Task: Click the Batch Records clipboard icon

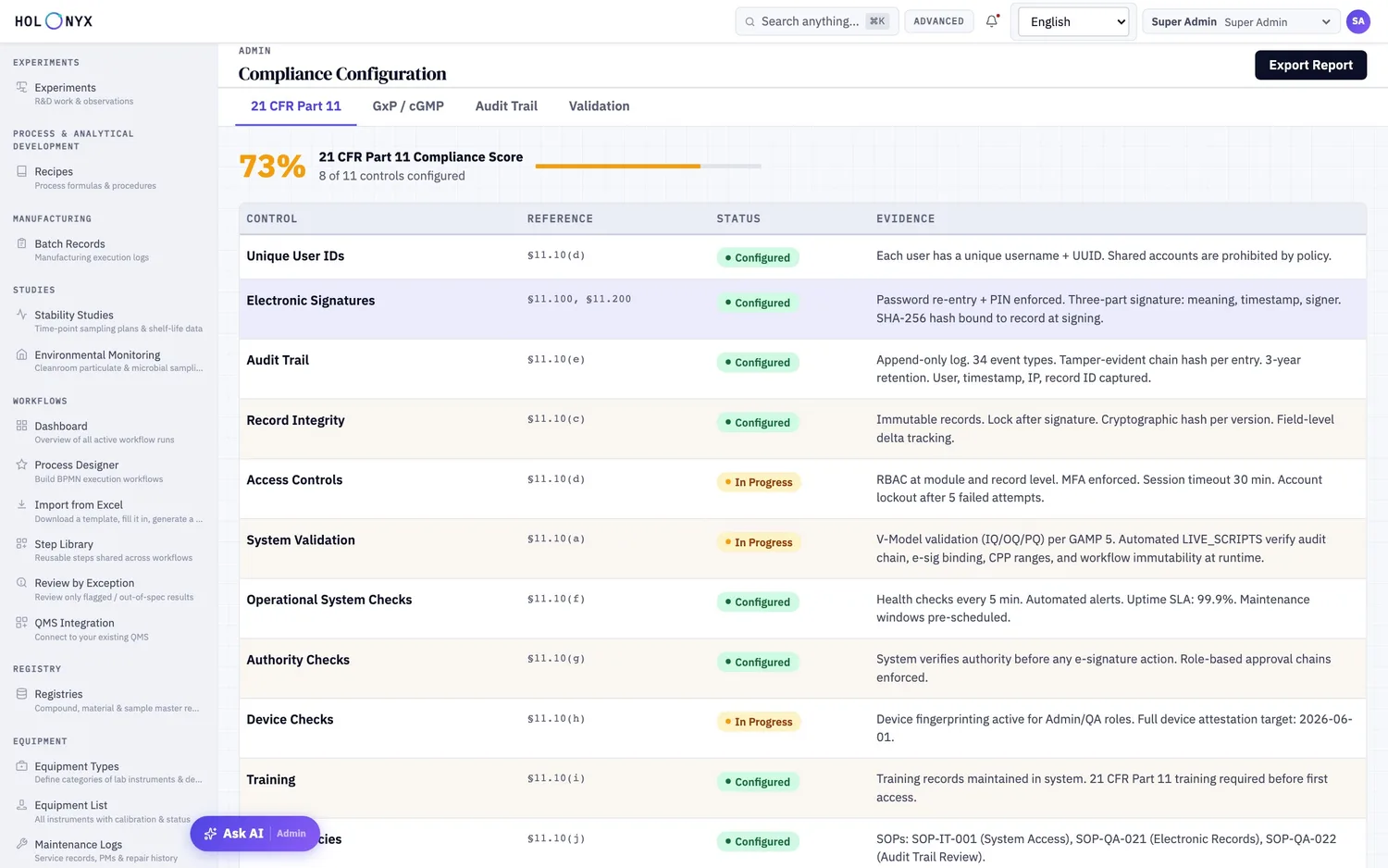Action: 21,243
